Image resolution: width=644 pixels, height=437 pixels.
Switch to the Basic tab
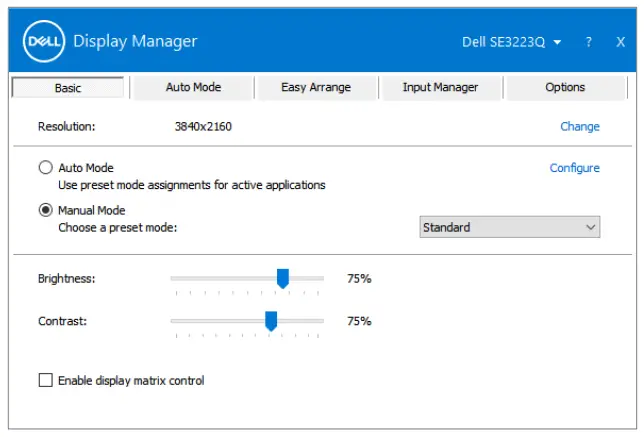(x=68, y=87)
